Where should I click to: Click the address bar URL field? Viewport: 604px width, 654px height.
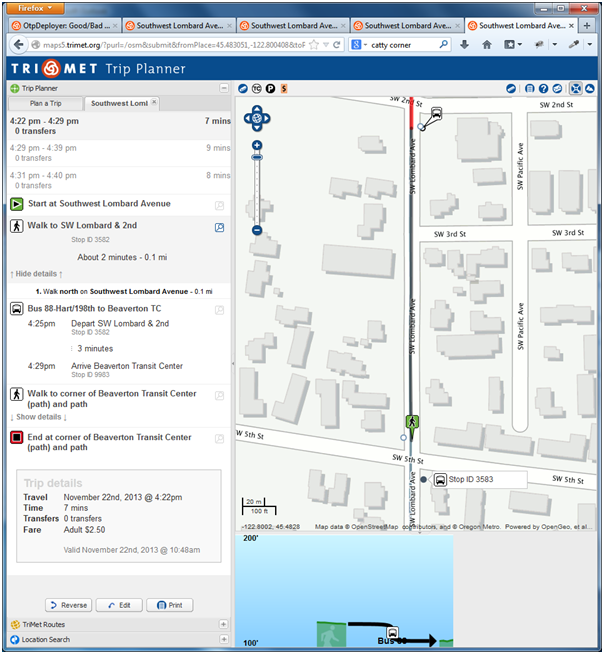click(x=173, y=45)
